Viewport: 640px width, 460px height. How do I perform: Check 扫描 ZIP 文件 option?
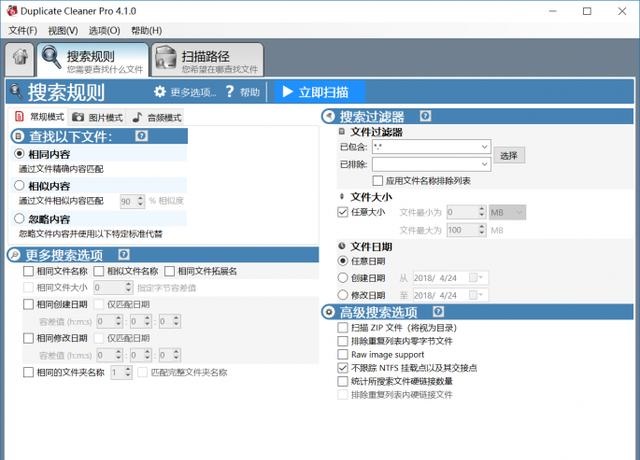point(342,327)
